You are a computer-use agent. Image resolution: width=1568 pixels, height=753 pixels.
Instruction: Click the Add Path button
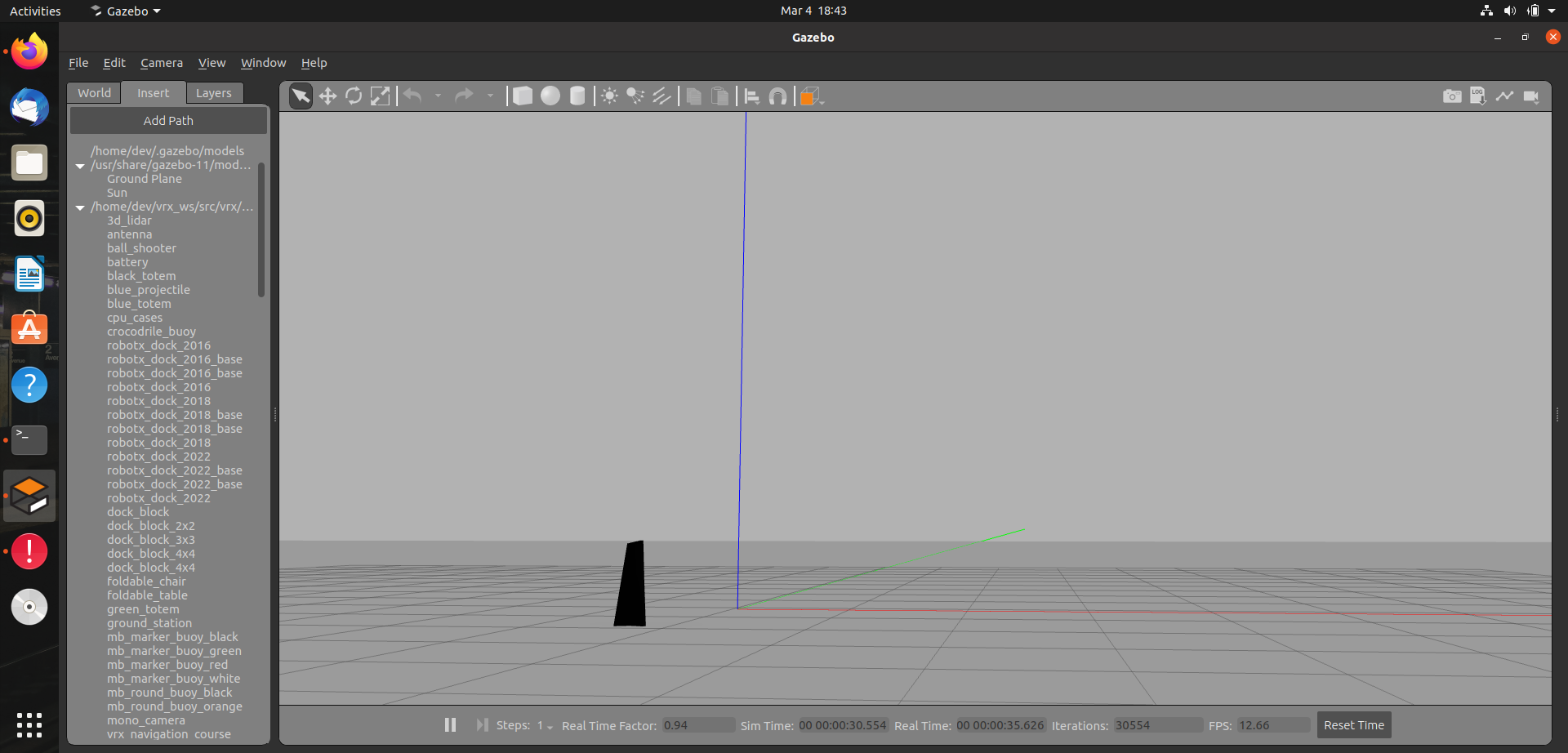click(x=167, y=120)
